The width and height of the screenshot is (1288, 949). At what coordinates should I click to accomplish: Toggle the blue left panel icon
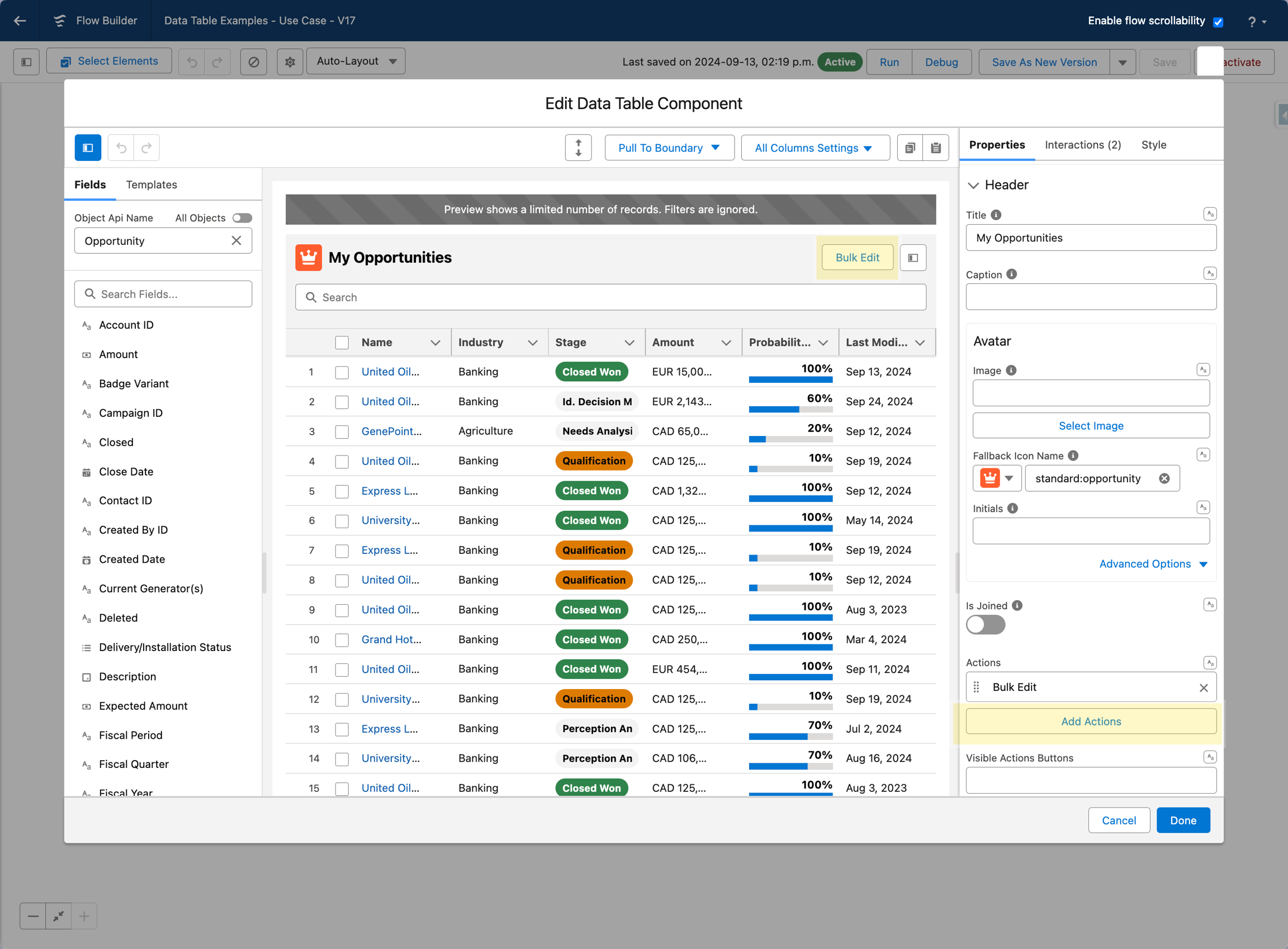pyautogui.click(x=88, y=148)
